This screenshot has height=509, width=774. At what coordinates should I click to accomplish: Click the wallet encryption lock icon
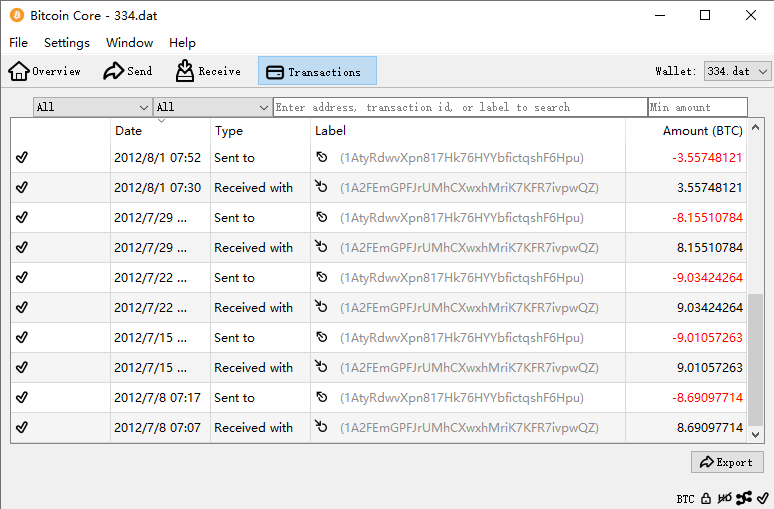[706, 498]
